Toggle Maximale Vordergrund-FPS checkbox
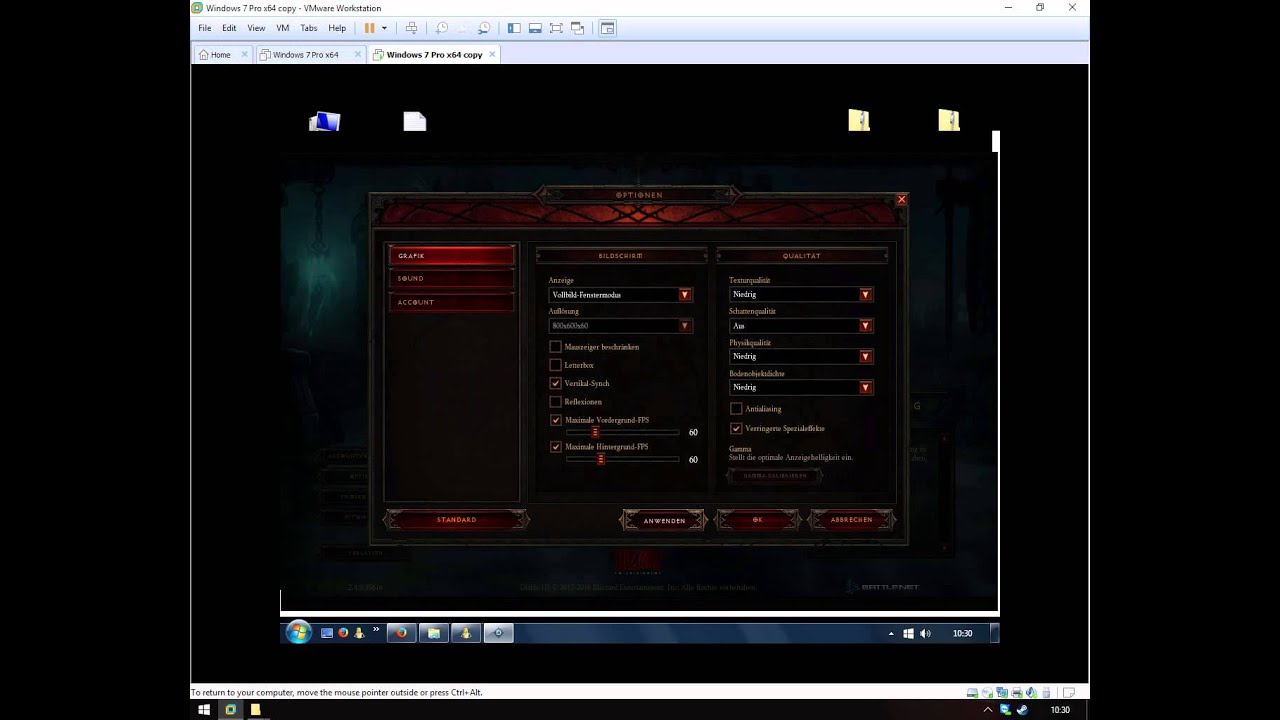This screenshot has width=1280, height=720. [556, 420]
